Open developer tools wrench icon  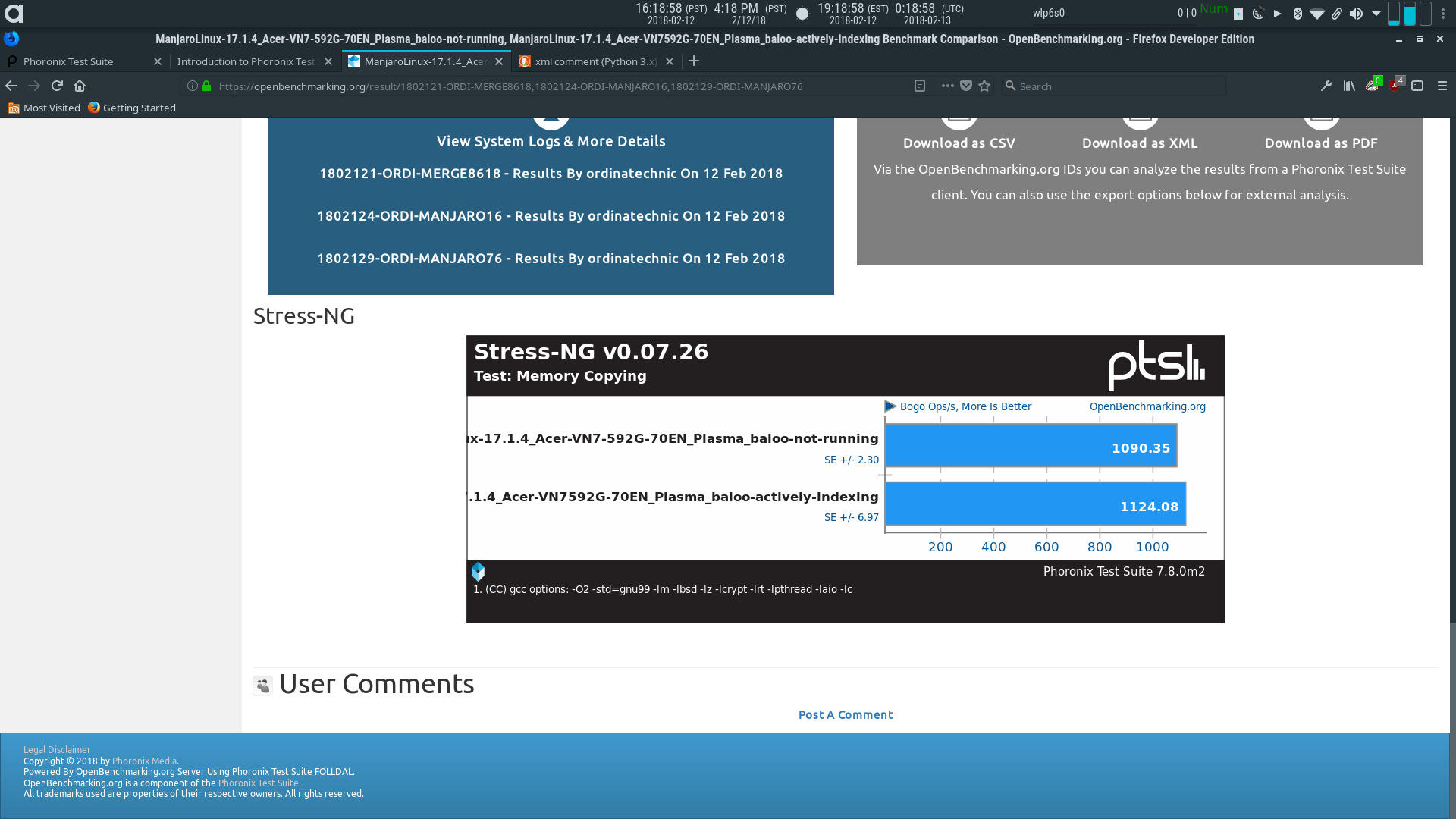pyautogui.click(x=1326, y=86)
